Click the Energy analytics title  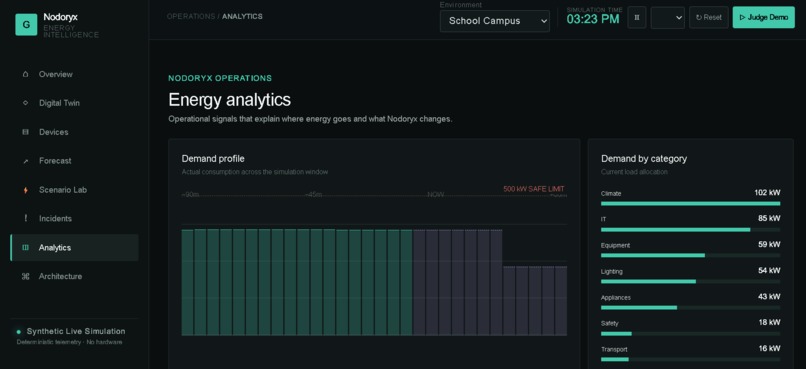pyautogui.click(x=230, y=100)
